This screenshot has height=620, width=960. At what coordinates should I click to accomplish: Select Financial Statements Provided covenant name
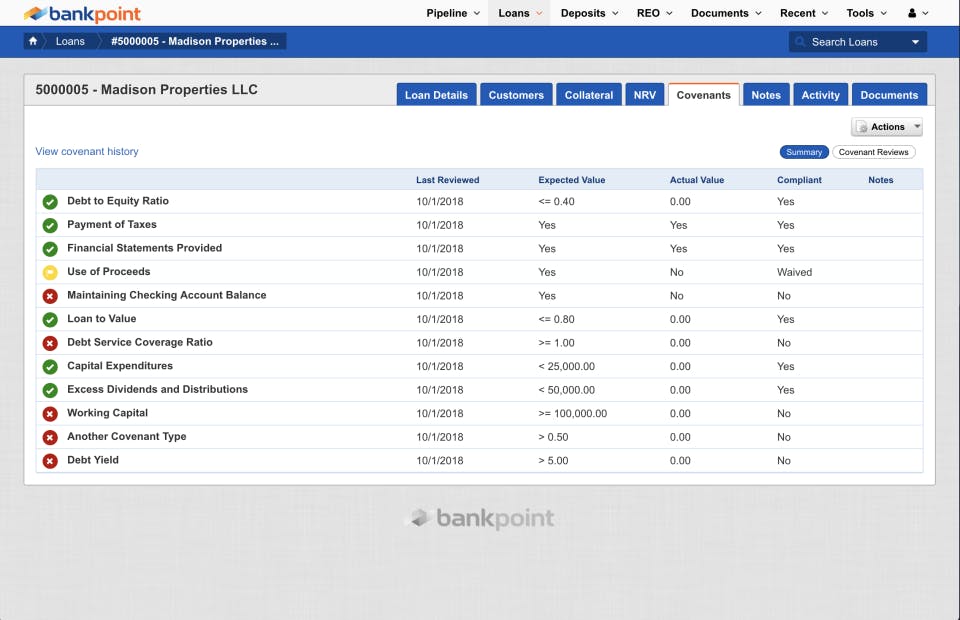(144, 248)
